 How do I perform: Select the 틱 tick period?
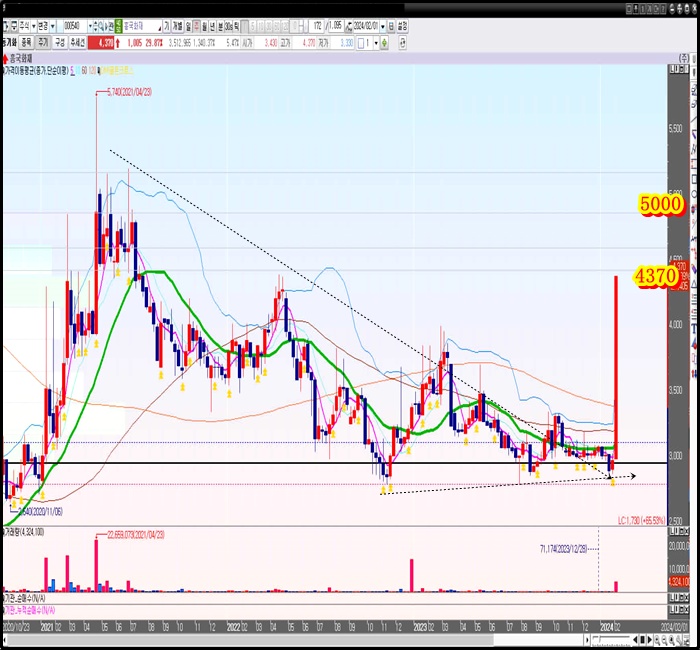237,26
